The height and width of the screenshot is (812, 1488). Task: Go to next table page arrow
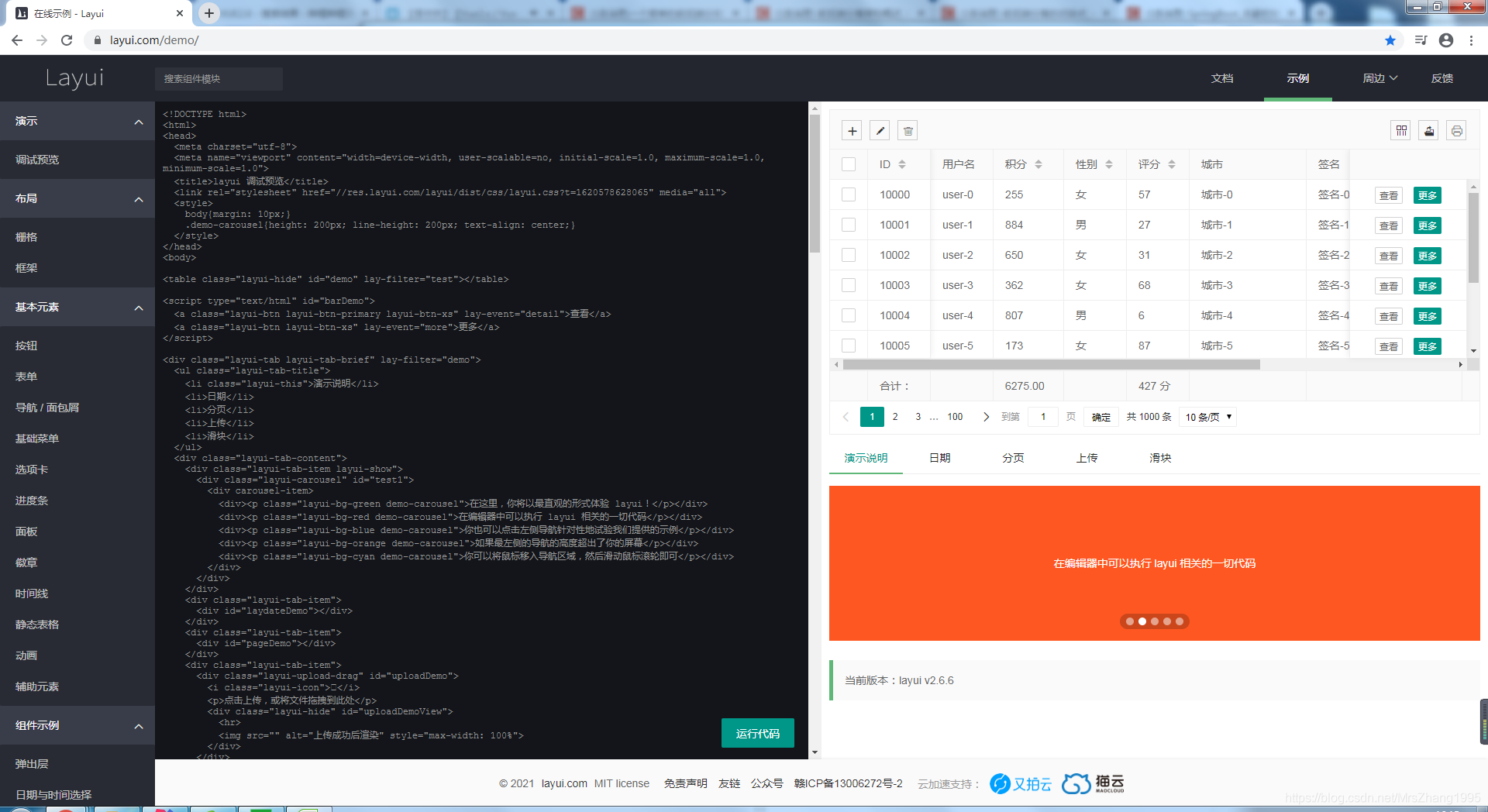[x=986, y=417]
